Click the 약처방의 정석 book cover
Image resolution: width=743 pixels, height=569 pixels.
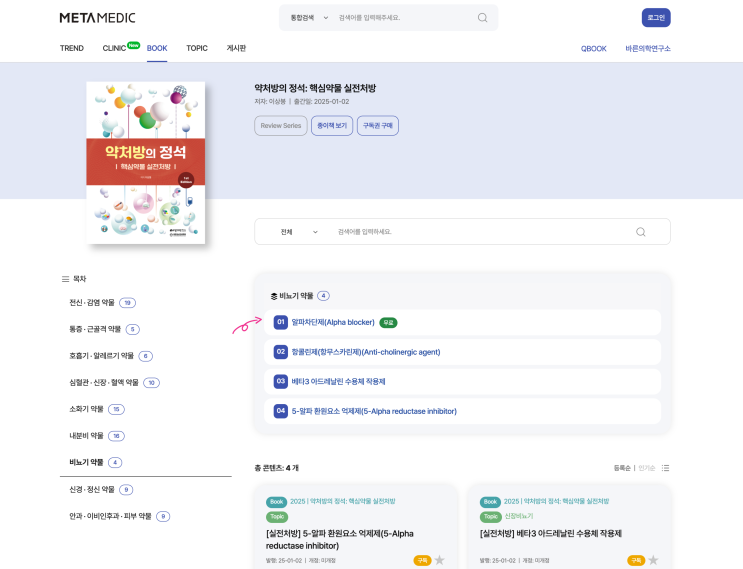coord(145,163)
